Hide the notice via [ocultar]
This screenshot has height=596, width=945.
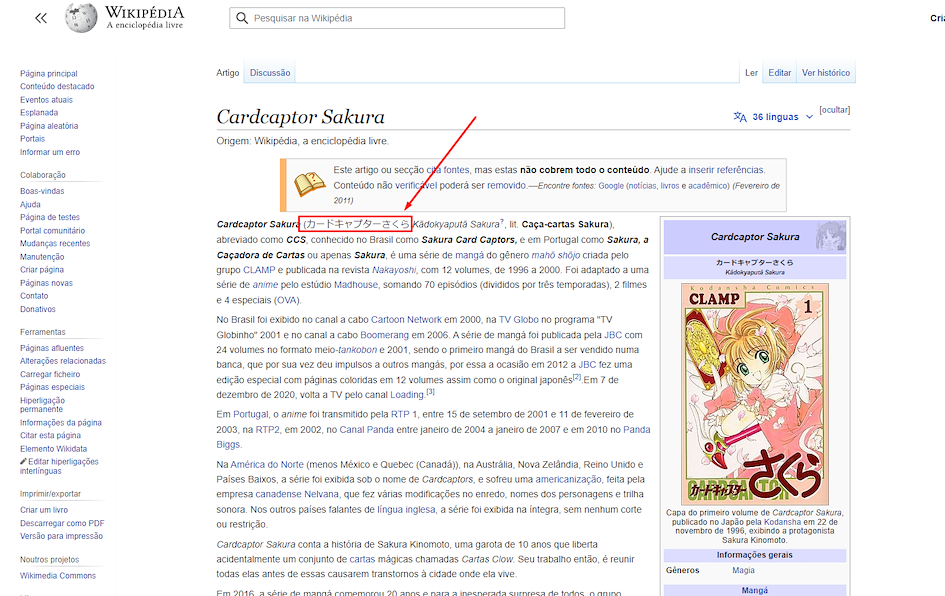[834, 110]
